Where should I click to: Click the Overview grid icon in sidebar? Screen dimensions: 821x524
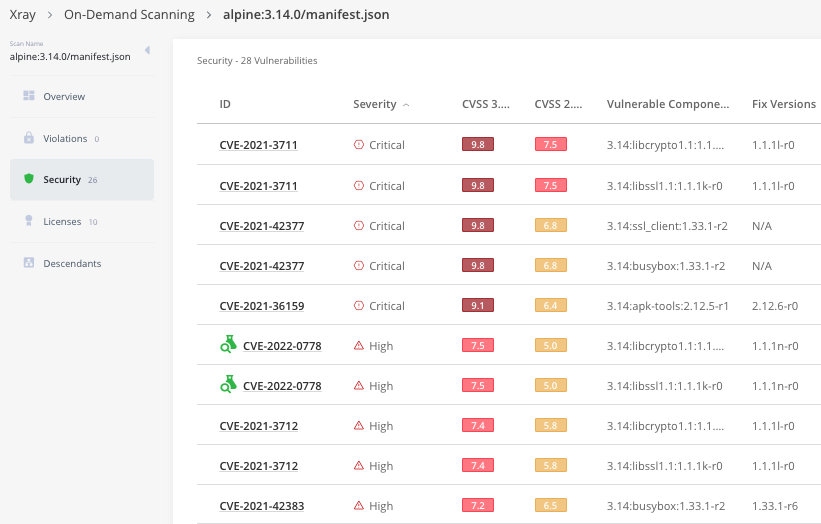pos(29,97)
